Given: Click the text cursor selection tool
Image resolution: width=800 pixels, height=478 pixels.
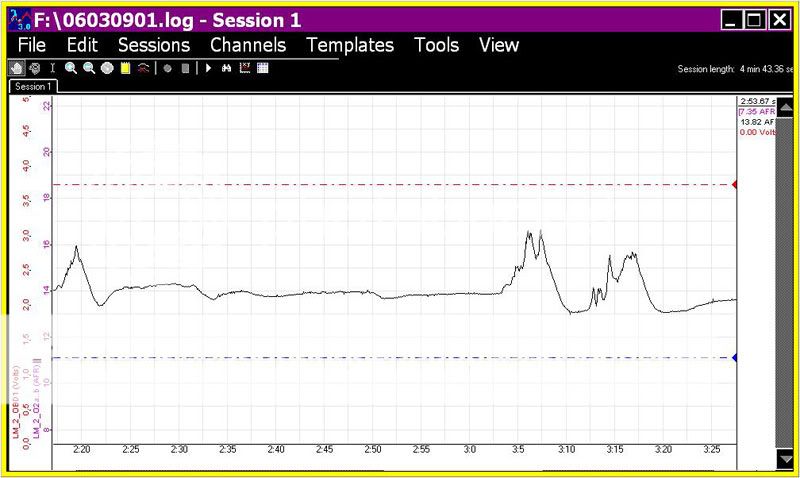Looking at the screenshot, I should coord(53,69).
